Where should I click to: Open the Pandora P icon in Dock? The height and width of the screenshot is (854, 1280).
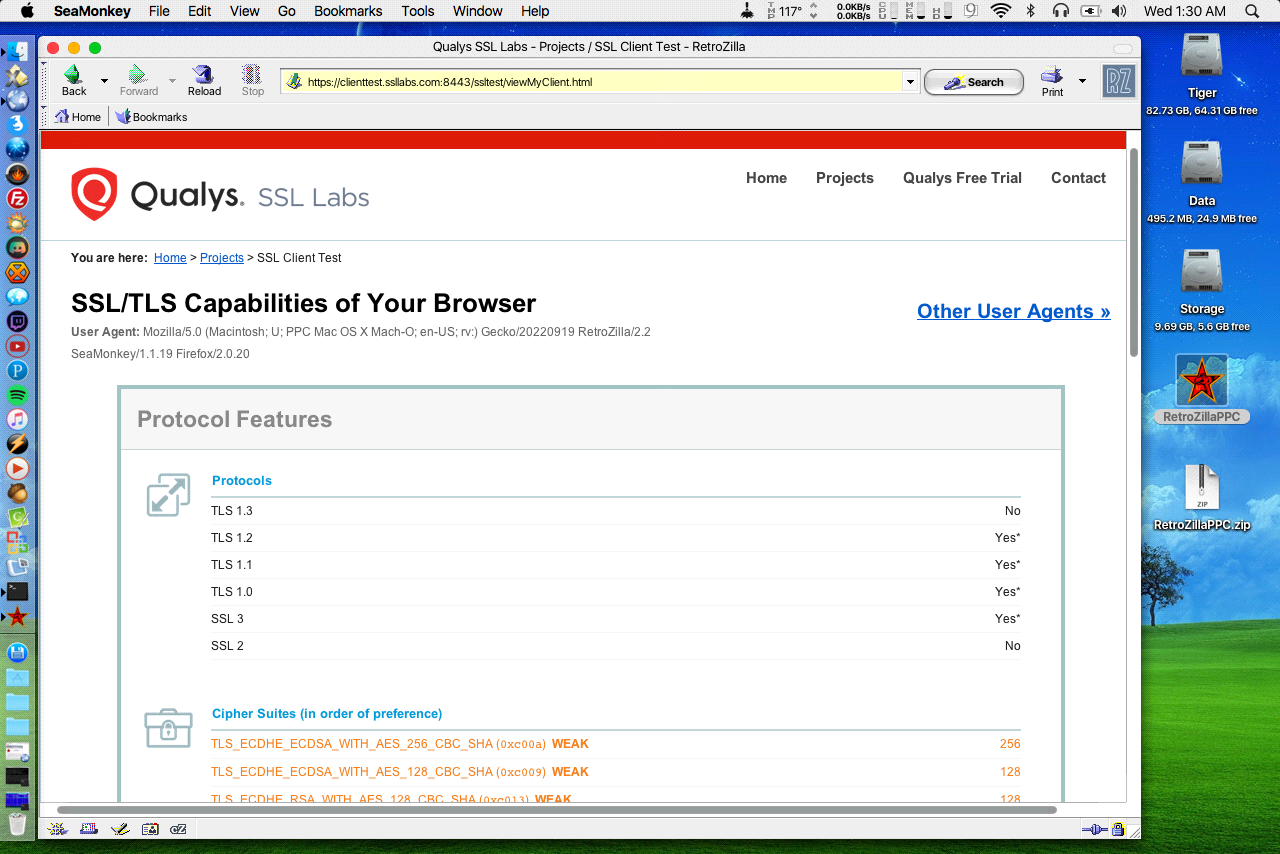[x=17, y=370]
